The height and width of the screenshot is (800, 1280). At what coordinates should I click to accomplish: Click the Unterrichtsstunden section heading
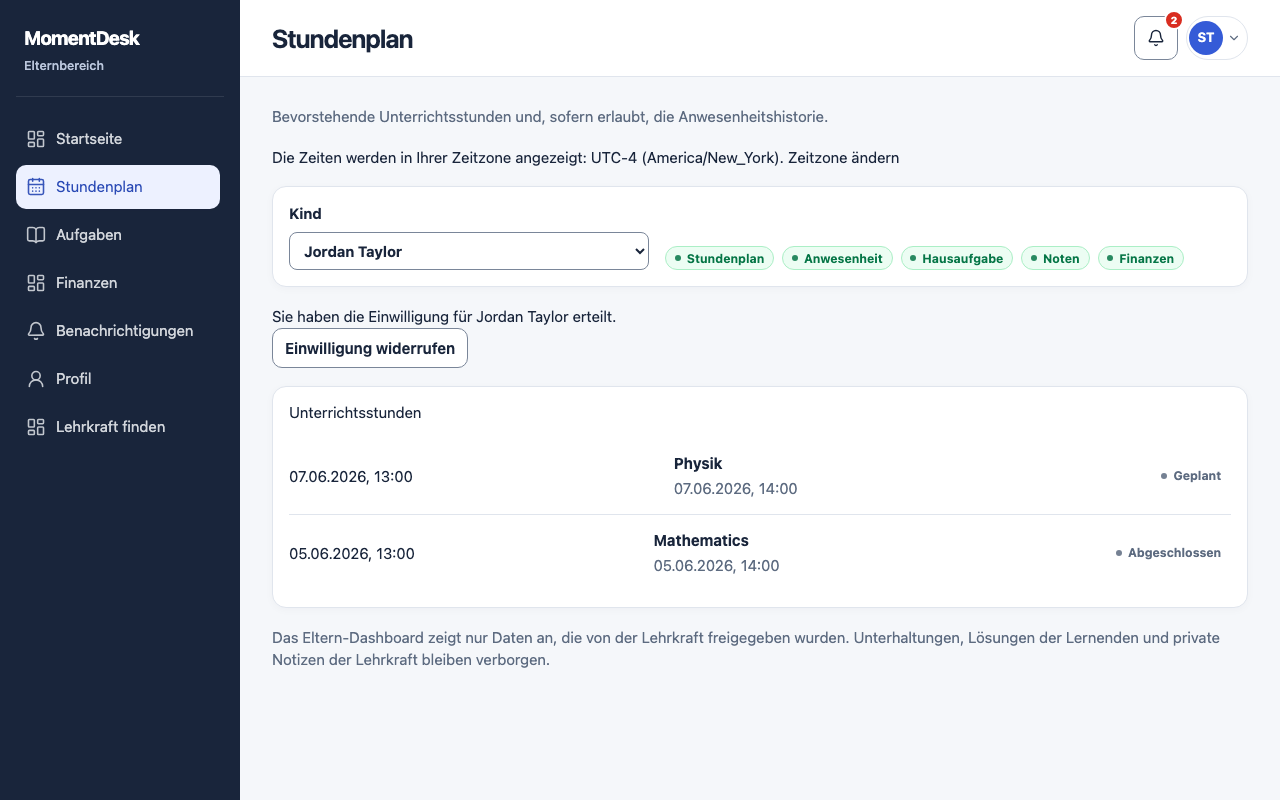[355, 413]
